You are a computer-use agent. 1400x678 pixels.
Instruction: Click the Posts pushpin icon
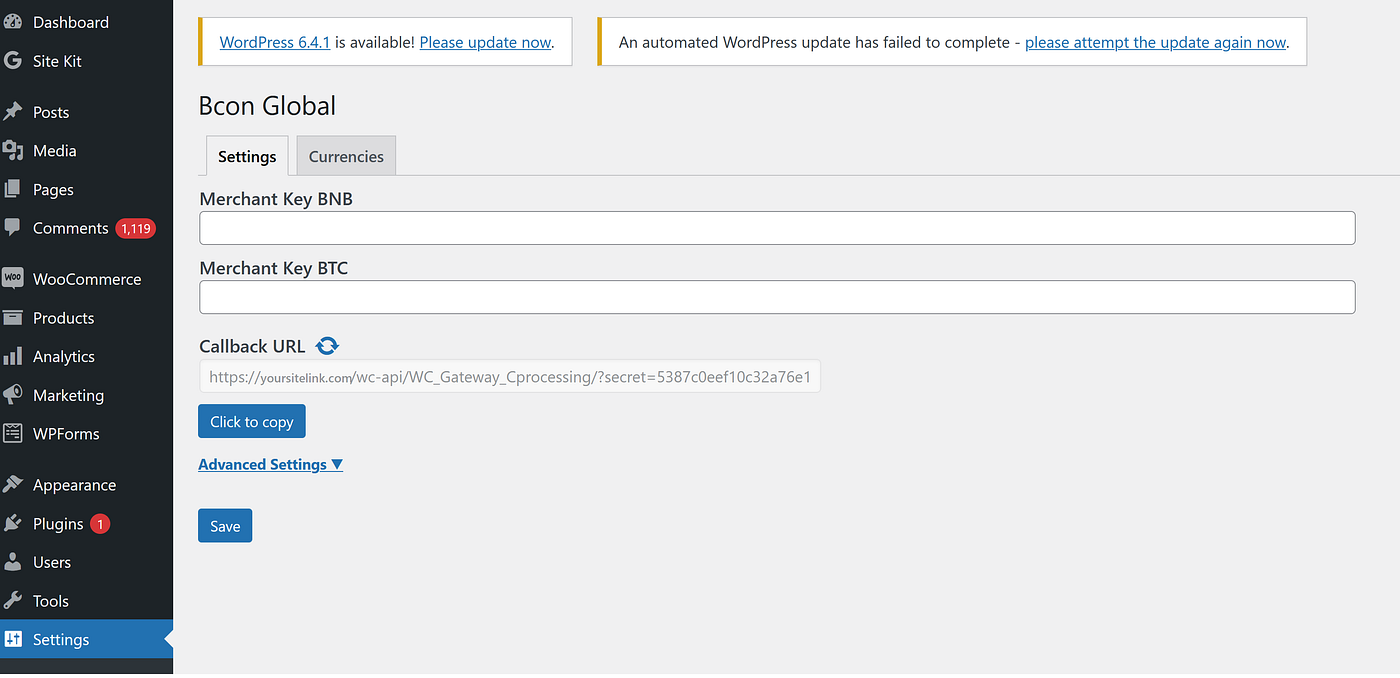(13, 112)
